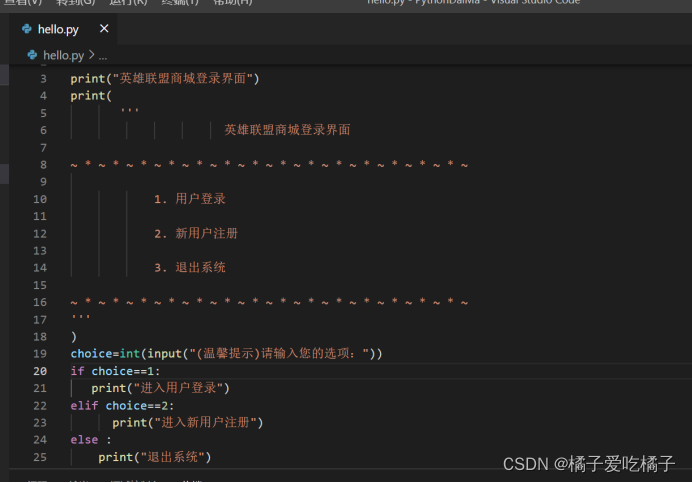Image resolution: width=692 pixels, height=483 pixels.
Task: Close the hello.py editor tab
Action: coord(104,29)
